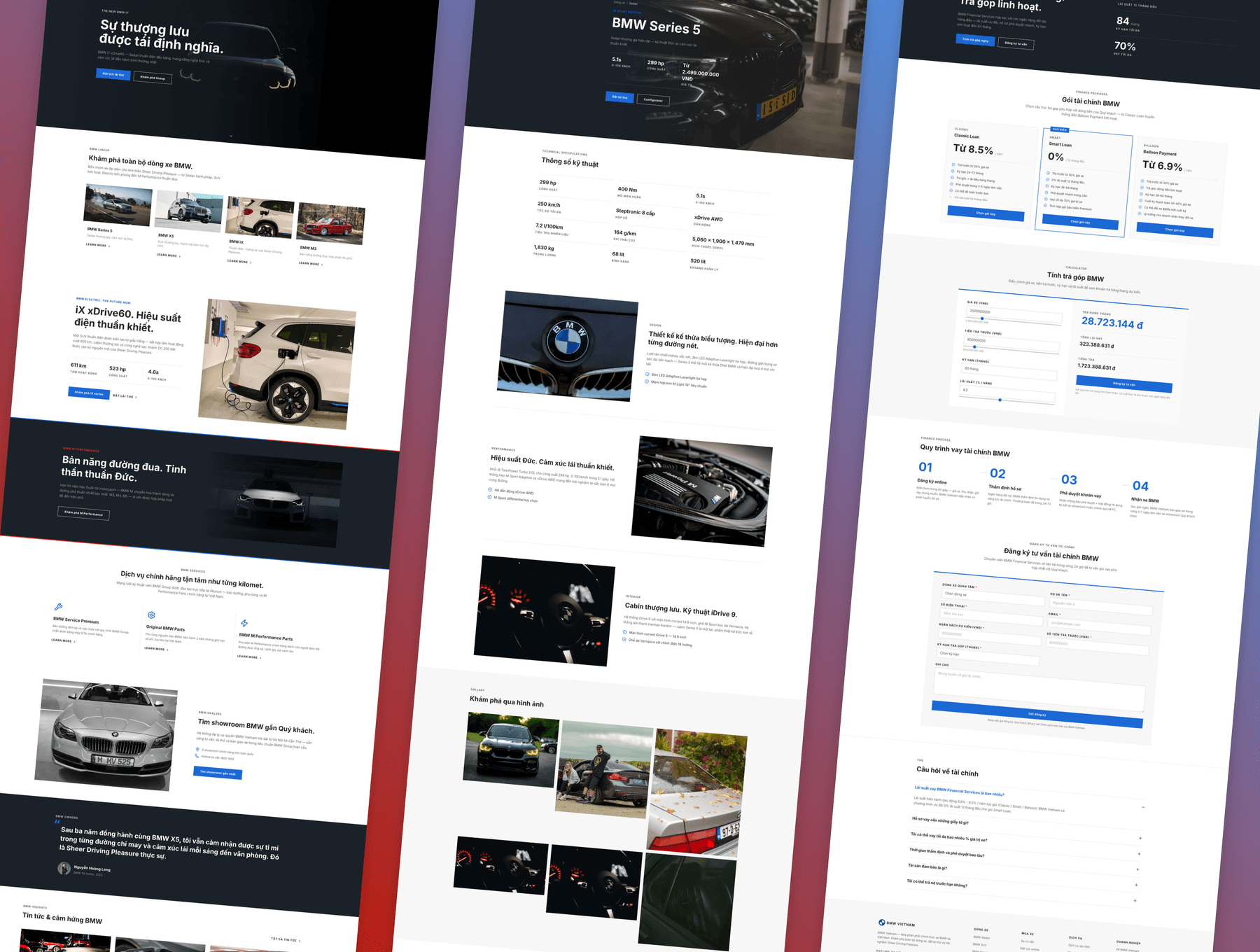
Task: Click the 'Khám phá lineup' outlined button
Action: pos(153,78)
